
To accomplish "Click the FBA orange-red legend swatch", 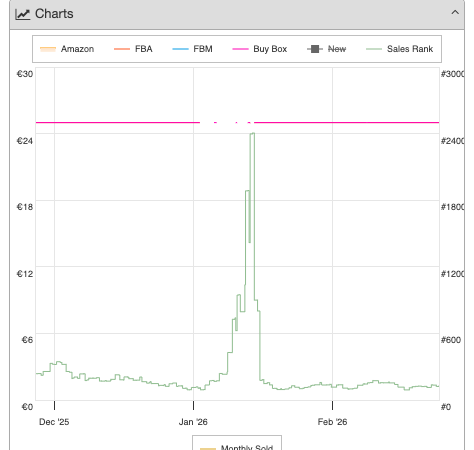I will (x=122, y=49).
